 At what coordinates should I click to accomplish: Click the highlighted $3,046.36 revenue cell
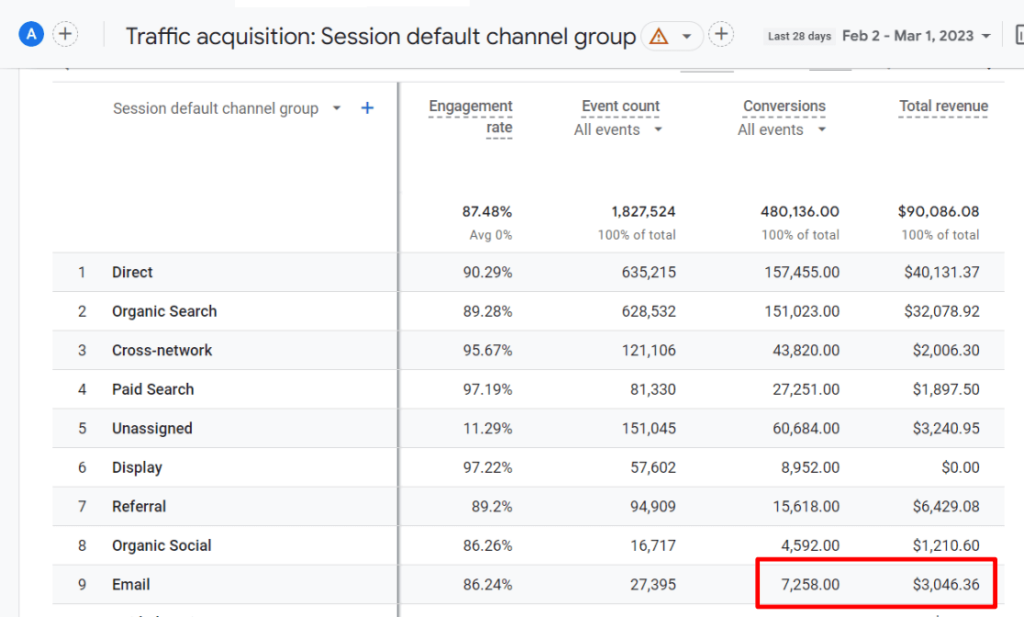point(947,584)
